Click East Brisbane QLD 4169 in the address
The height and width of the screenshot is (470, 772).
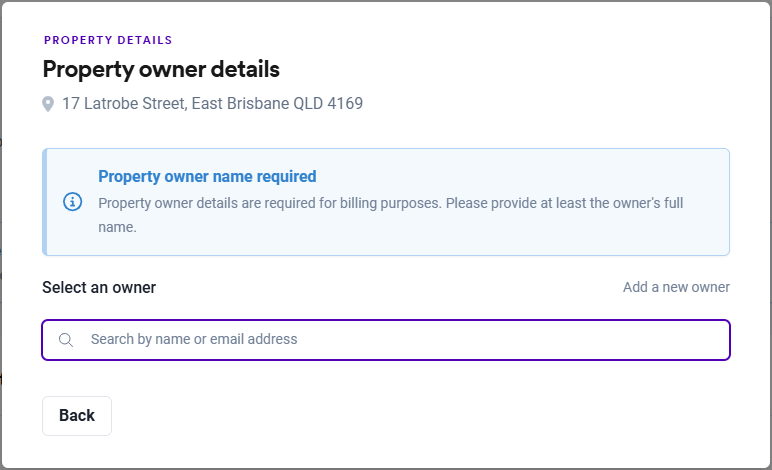click(277, 103)
